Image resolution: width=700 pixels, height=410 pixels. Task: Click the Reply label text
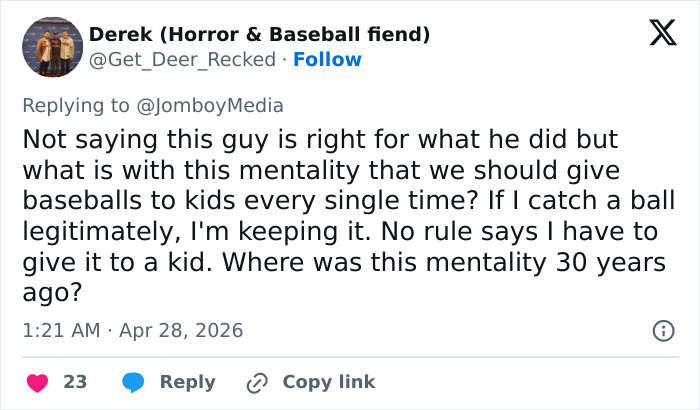coord(188,382)
